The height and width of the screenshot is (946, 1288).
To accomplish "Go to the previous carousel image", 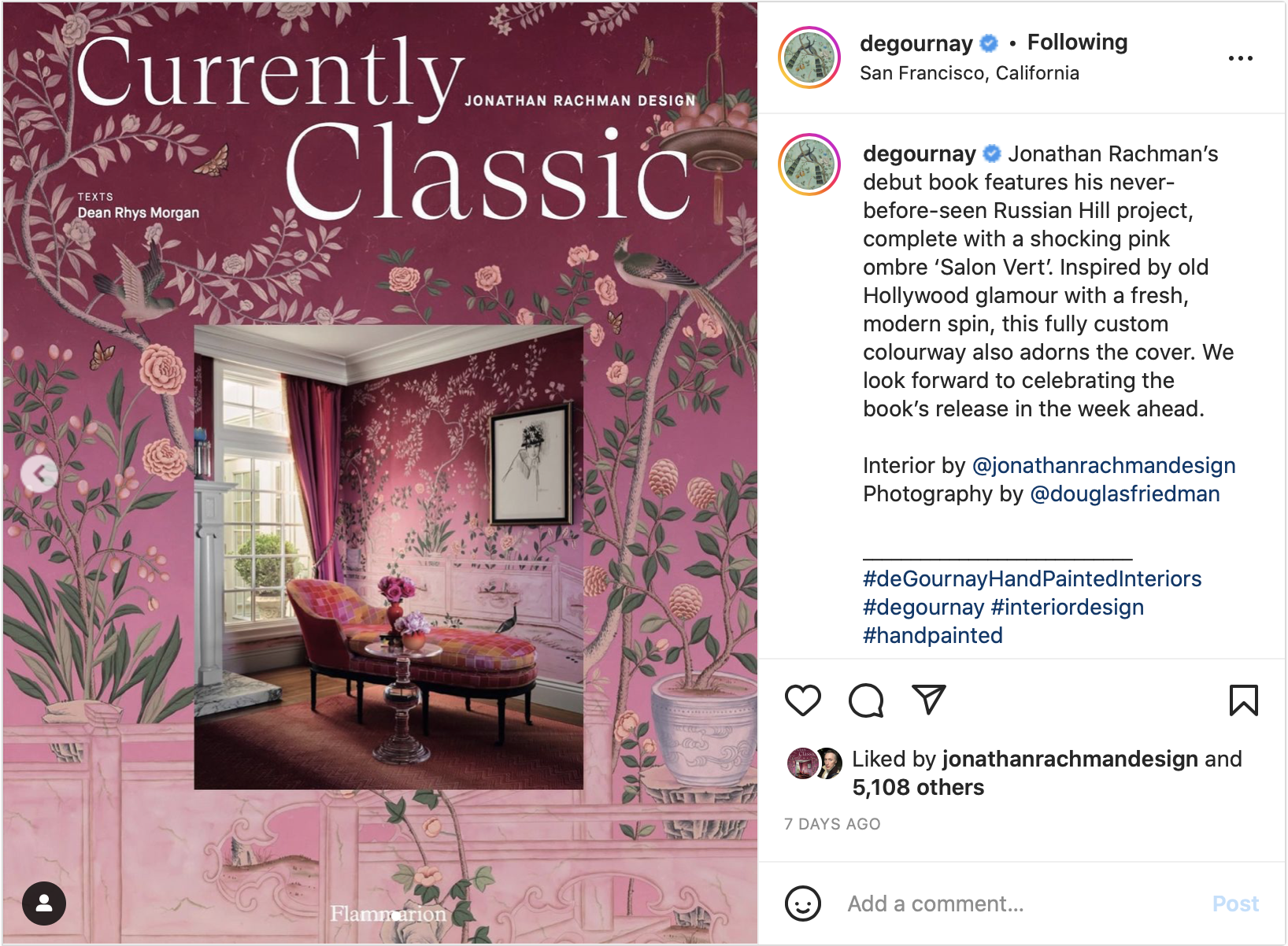I will (39, 474).
